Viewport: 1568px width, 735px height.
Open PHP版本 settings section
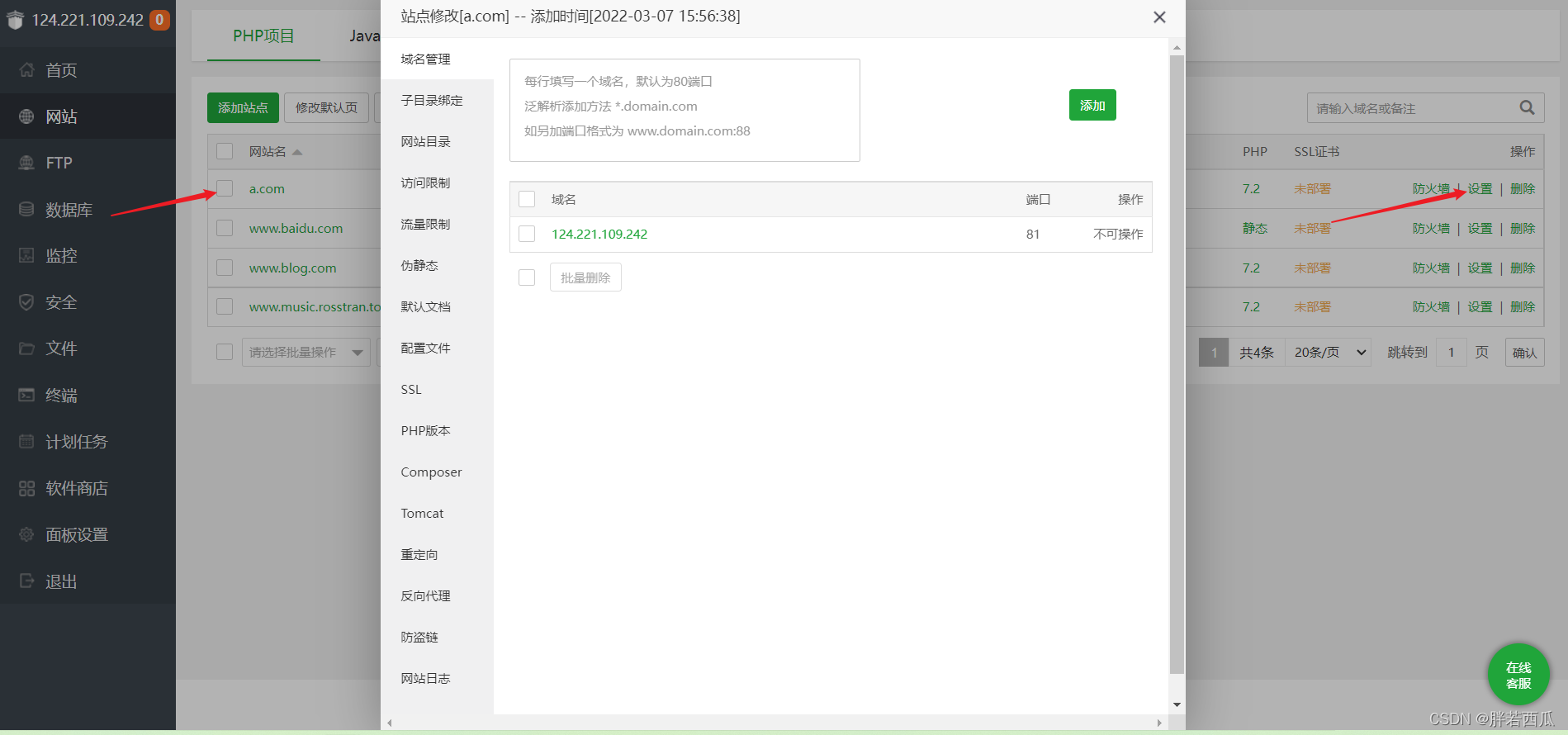pos(437,430)
